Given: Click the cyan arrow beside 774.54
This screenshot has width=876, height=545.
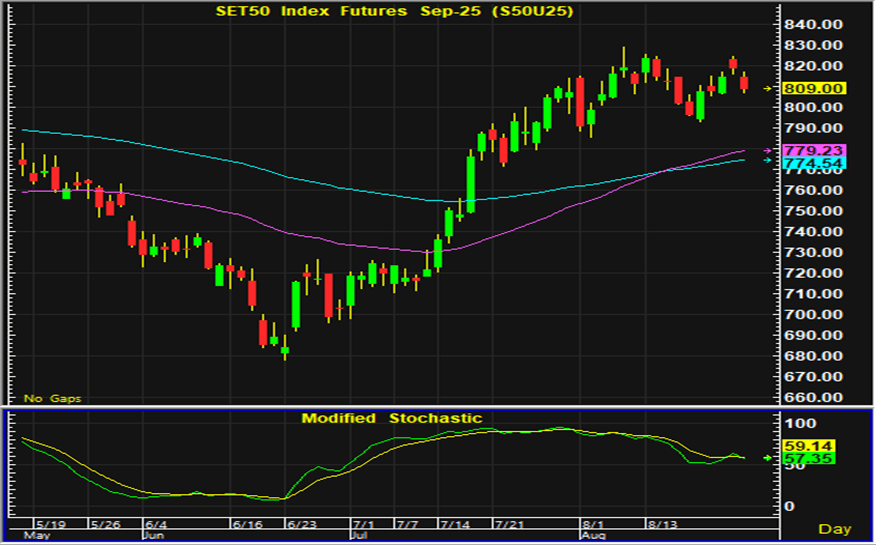Looking at the screenshot, I should (767, 161).
